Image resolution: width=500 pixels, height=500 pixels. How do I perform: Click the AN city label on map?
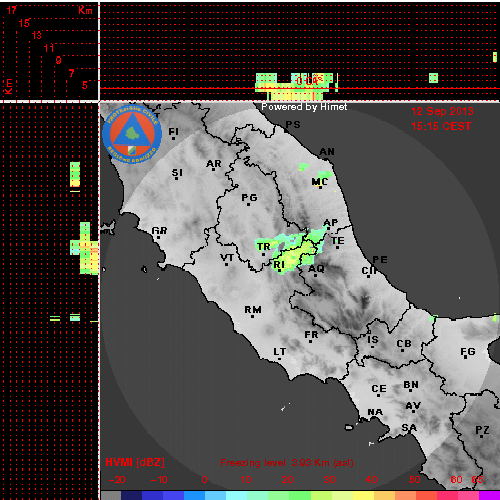327,152
